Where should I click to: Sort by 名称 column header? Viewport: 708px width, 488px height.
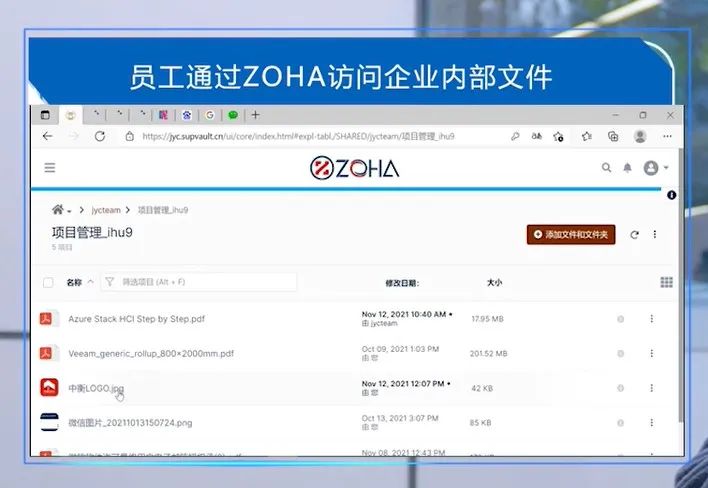click(74, 283)
